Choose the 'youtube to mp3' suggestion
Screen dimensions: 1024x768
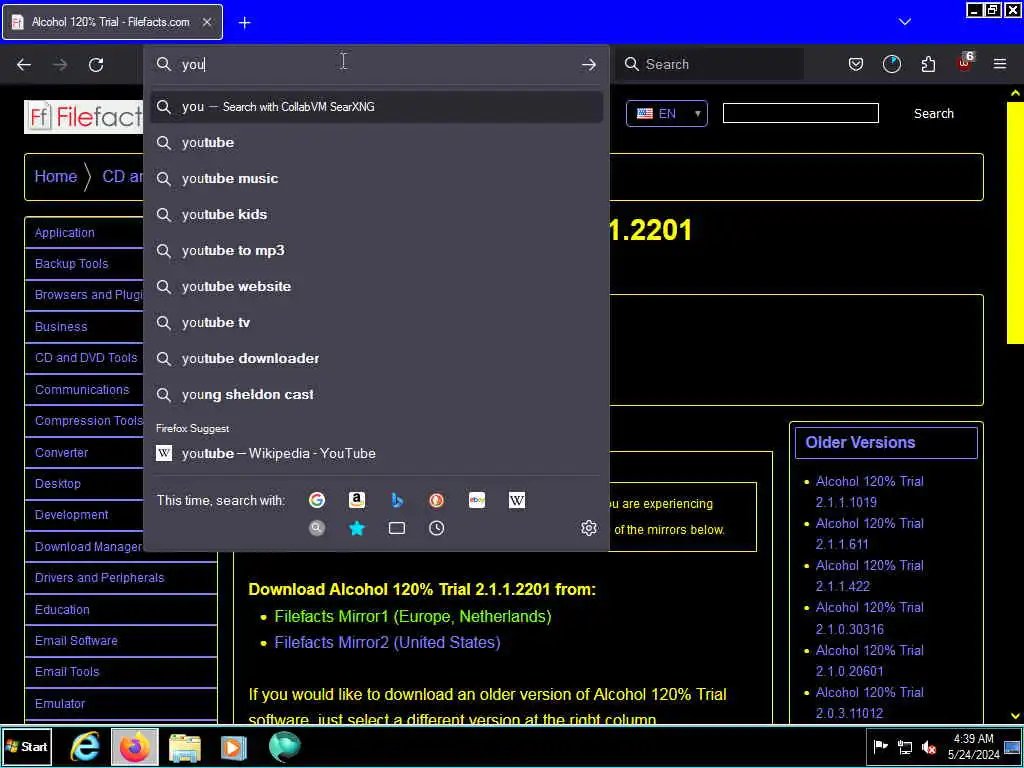point(376,250)
